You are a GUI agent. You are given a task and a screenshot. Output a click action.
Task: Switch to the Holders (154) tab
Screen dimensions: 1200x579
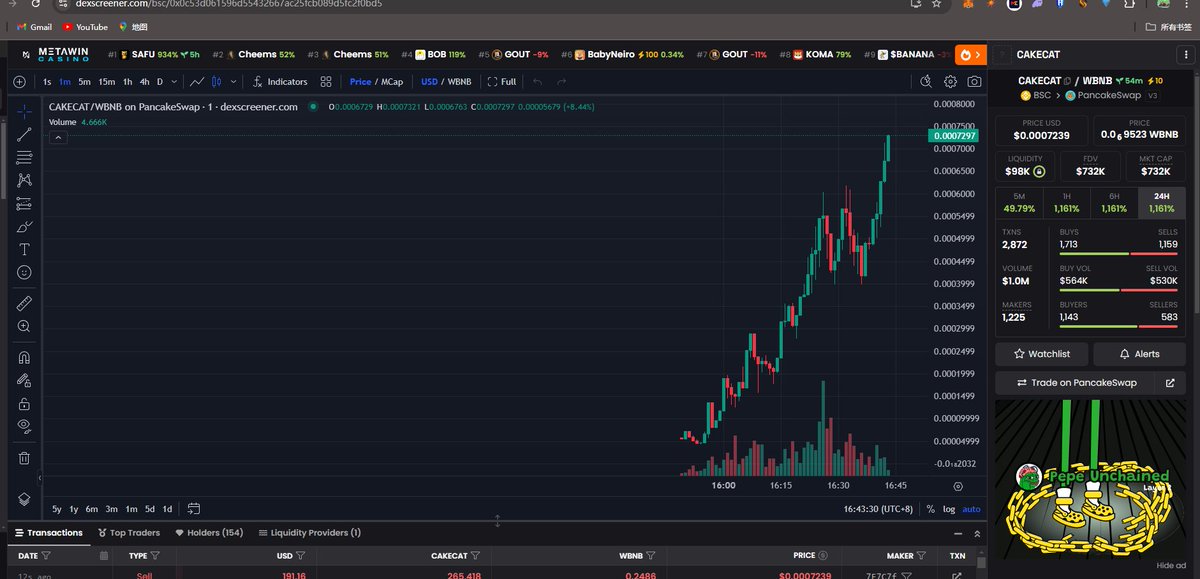(209, 533)
